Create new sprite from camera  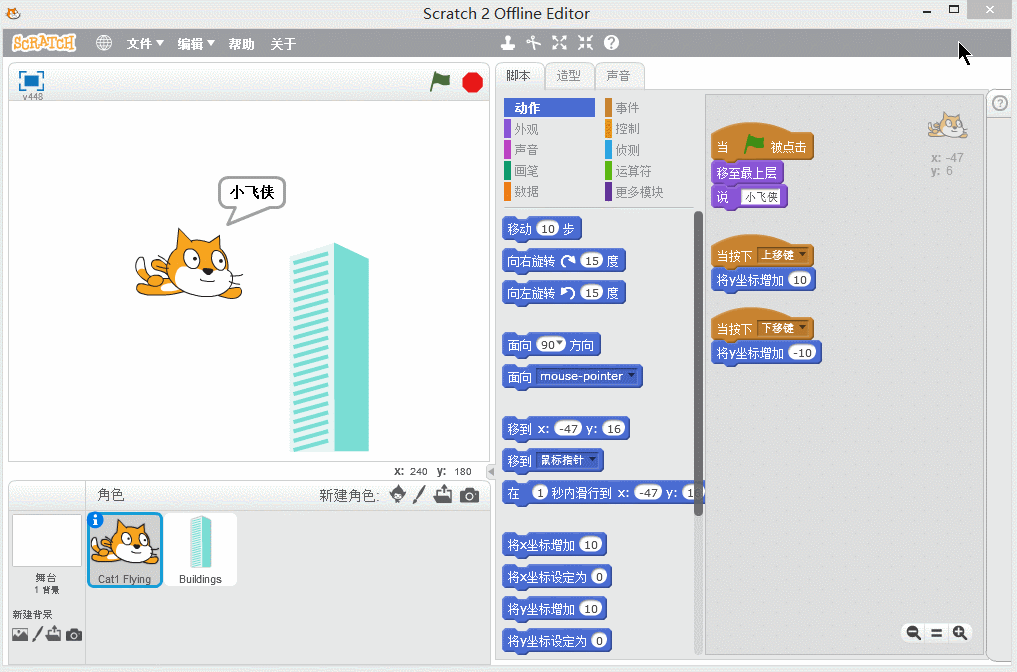pos(470,496)
